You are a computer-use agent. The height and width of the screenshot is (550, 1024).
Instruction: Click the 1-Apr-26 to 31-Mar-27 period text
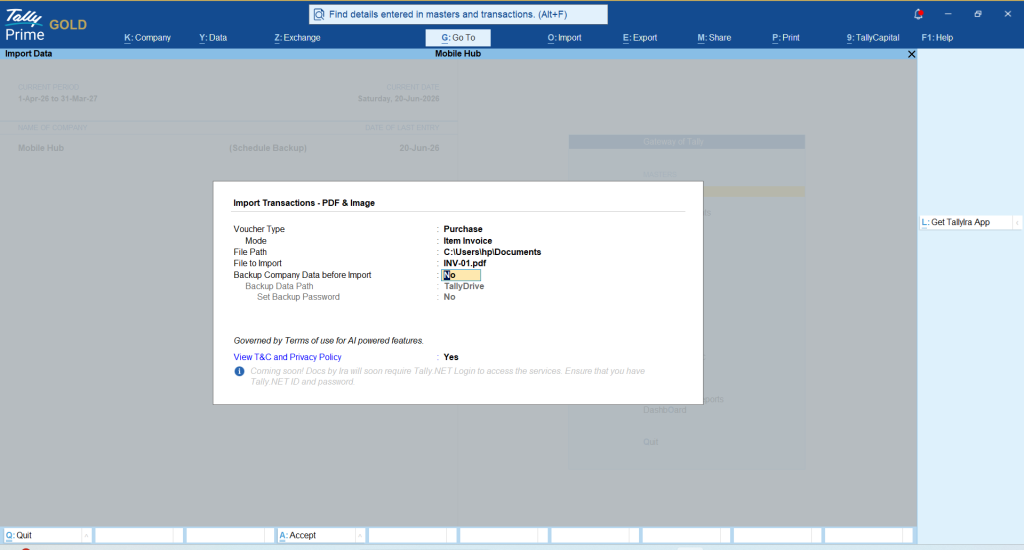coord(57,99)
